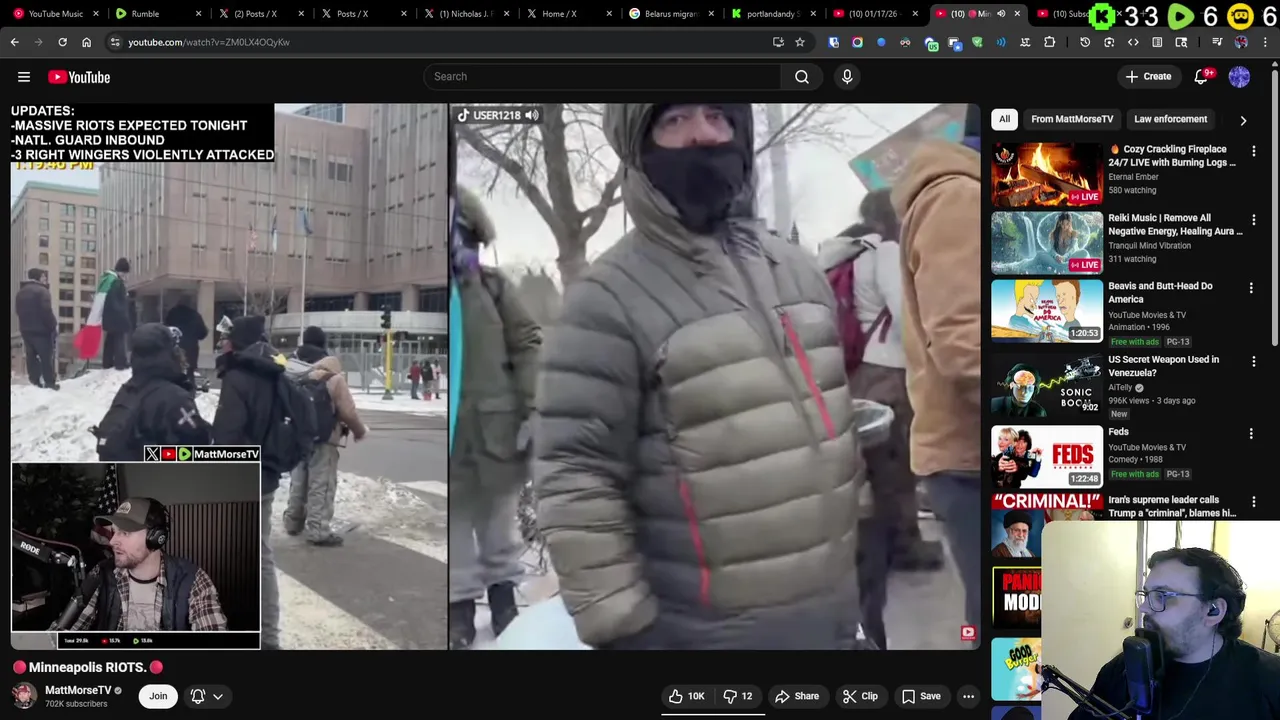Open Reiki Music live video thumbnail
The image size is (1280, 720).
[1047, 243]
